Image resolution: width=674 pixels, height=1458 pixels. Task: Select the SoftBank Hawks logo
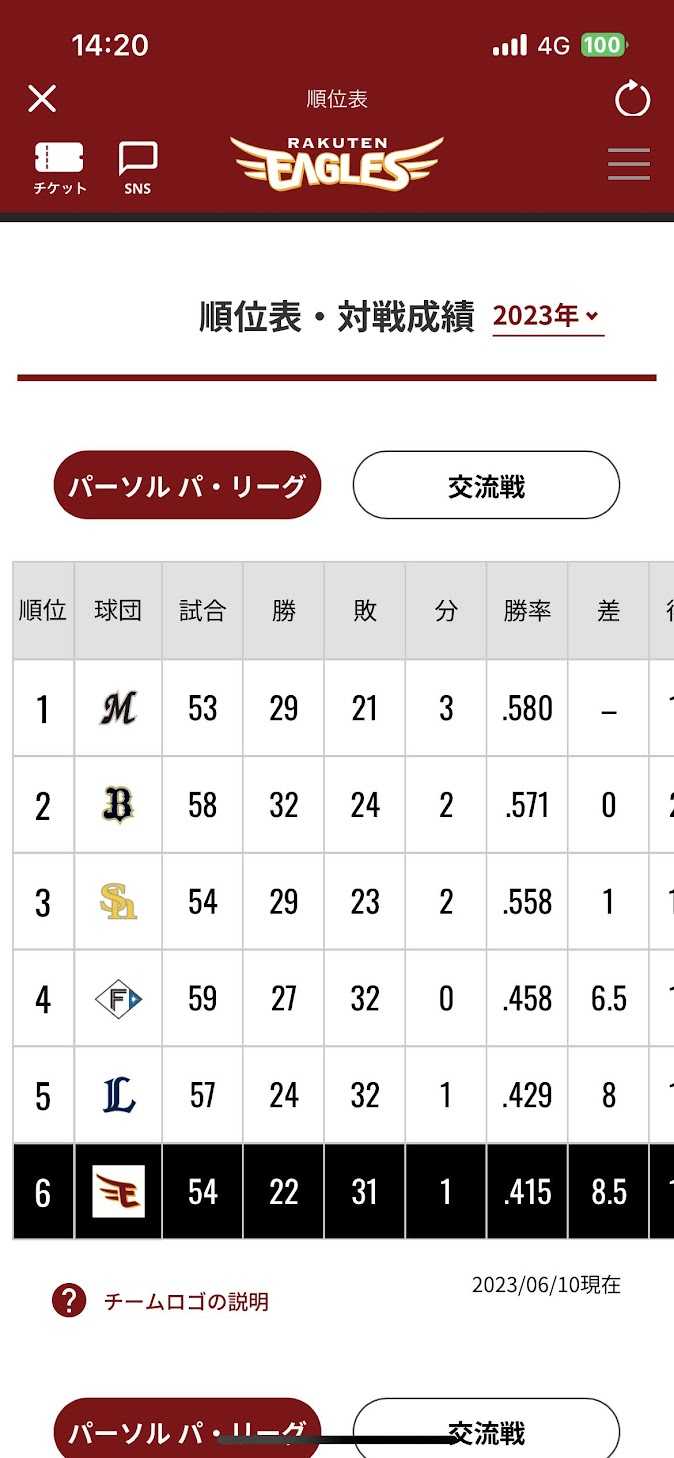pyautogui.click(x=118, y=902)
